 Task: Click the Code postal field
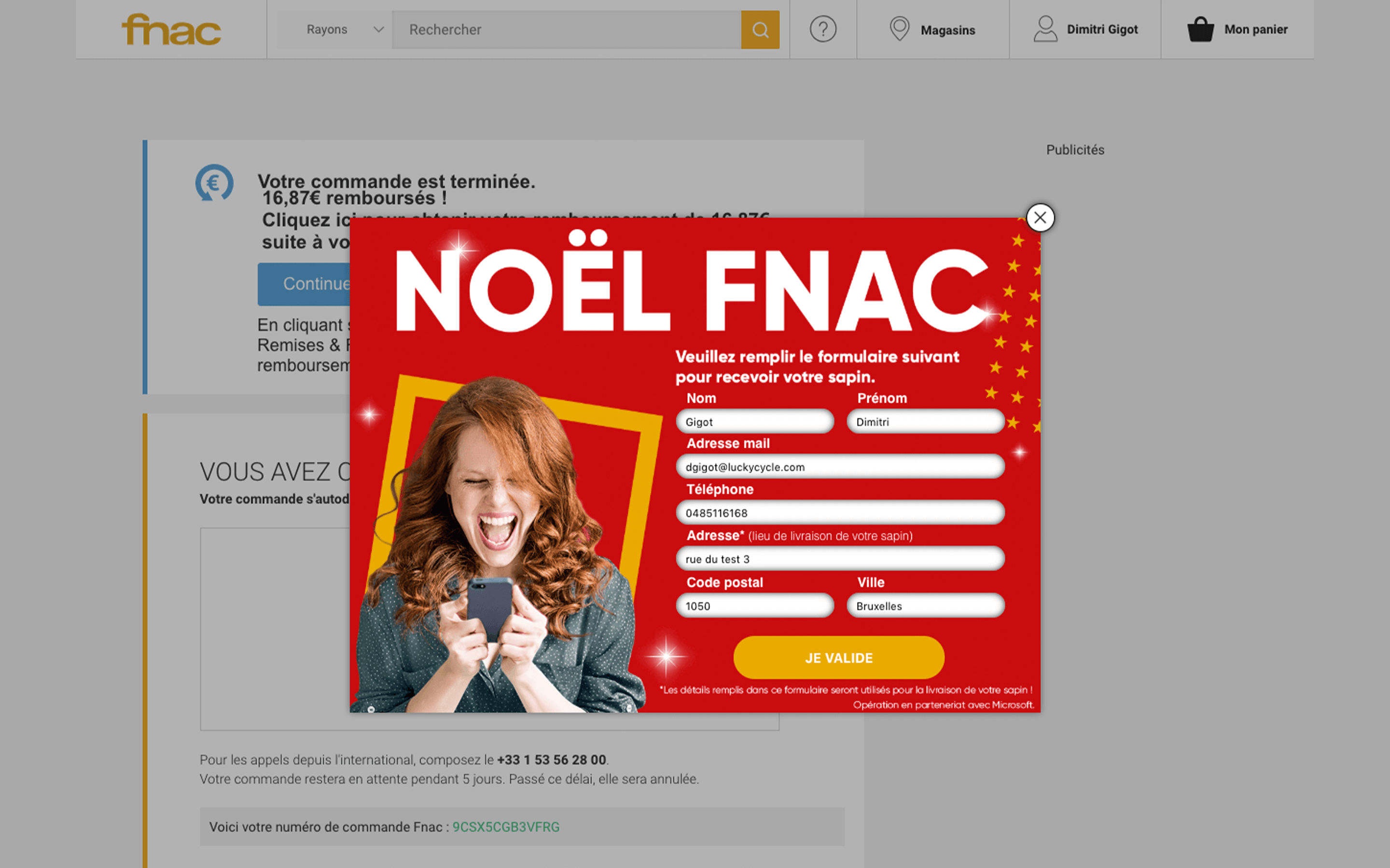754,606
